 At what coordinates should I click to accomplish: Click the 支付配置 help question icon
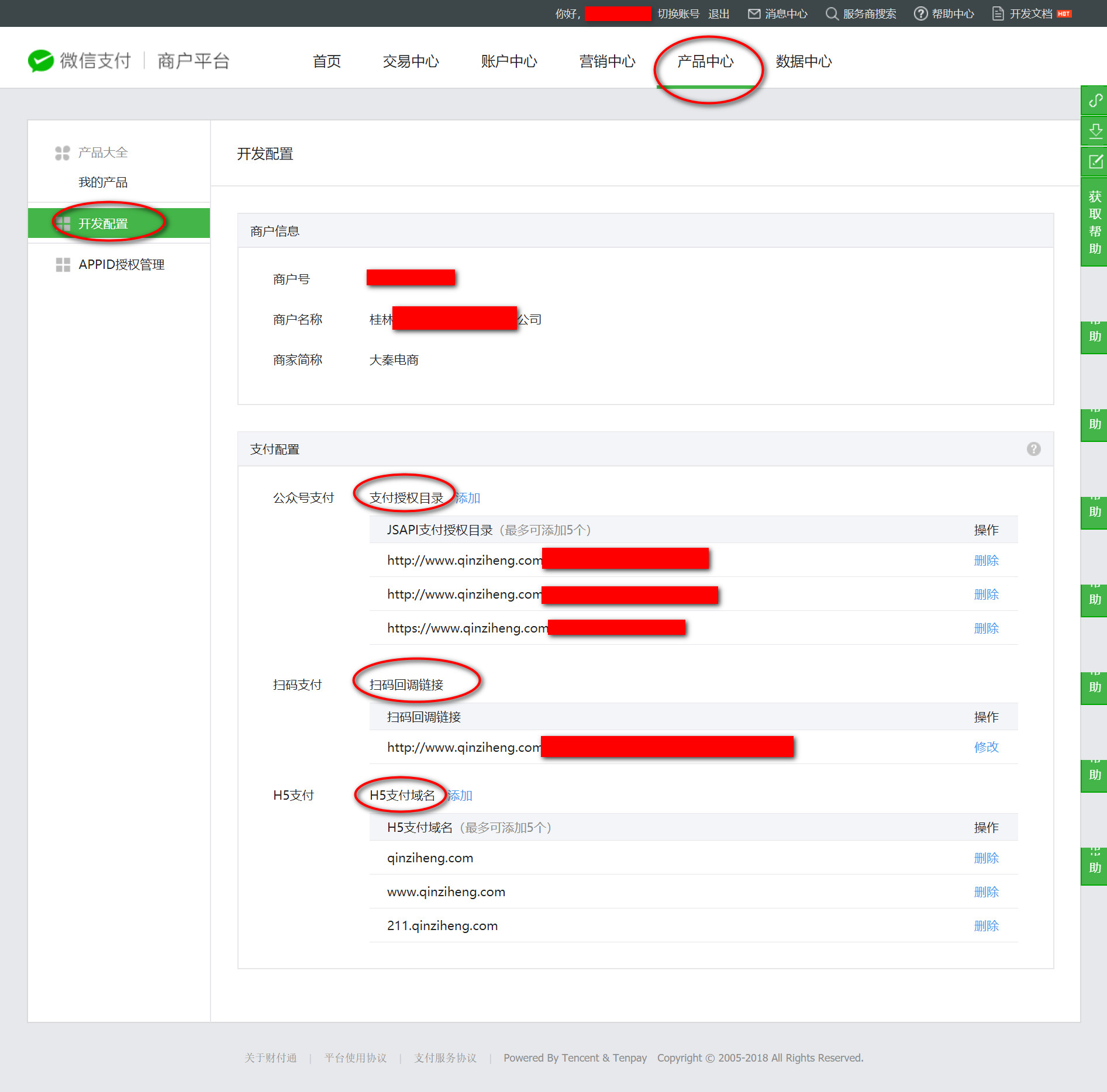1033,449
